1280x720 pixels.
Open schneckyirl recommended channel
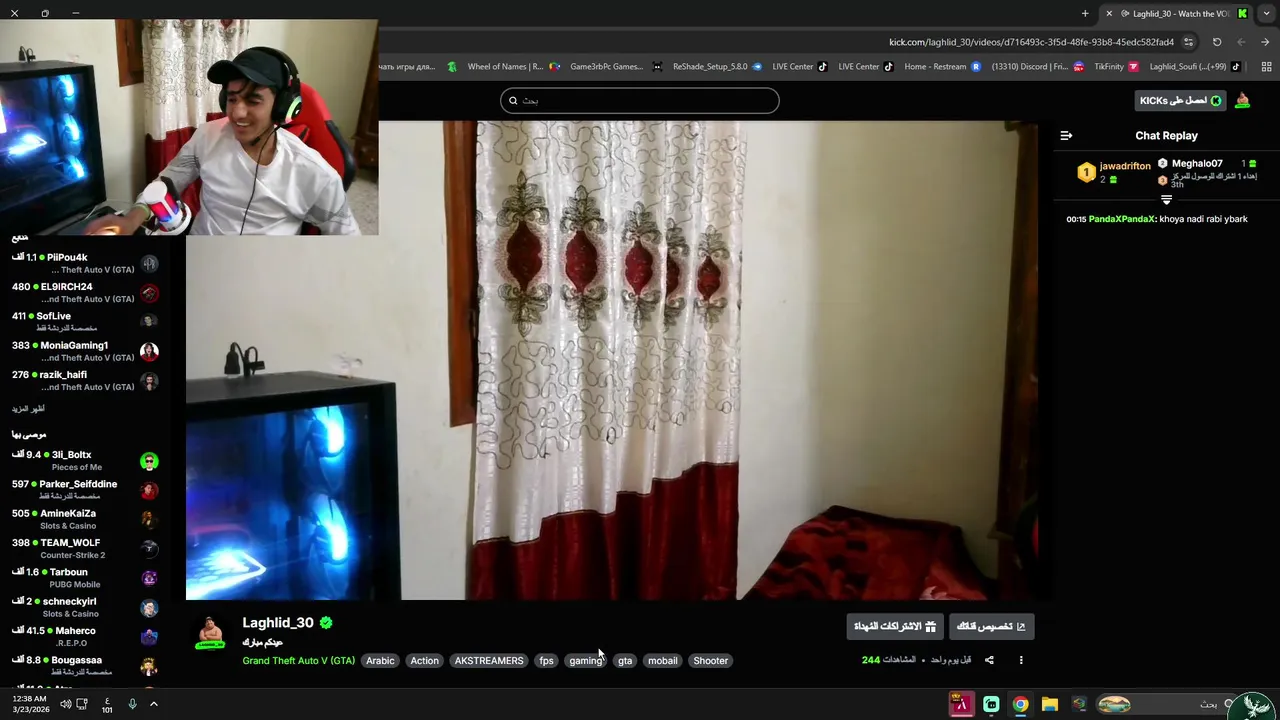tap(85, 607)
